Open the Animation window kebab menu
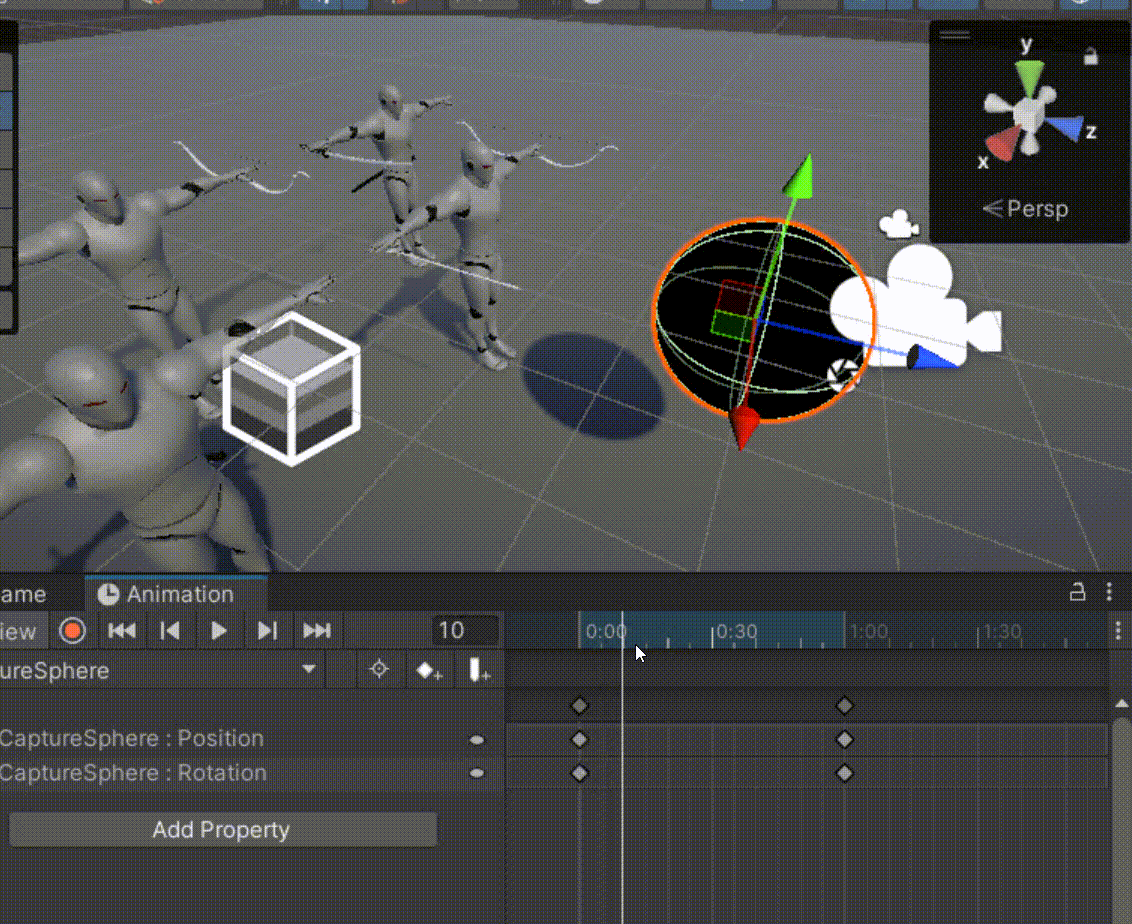The height and width of the screenshot is (924, 1132). coord(1109,592)
